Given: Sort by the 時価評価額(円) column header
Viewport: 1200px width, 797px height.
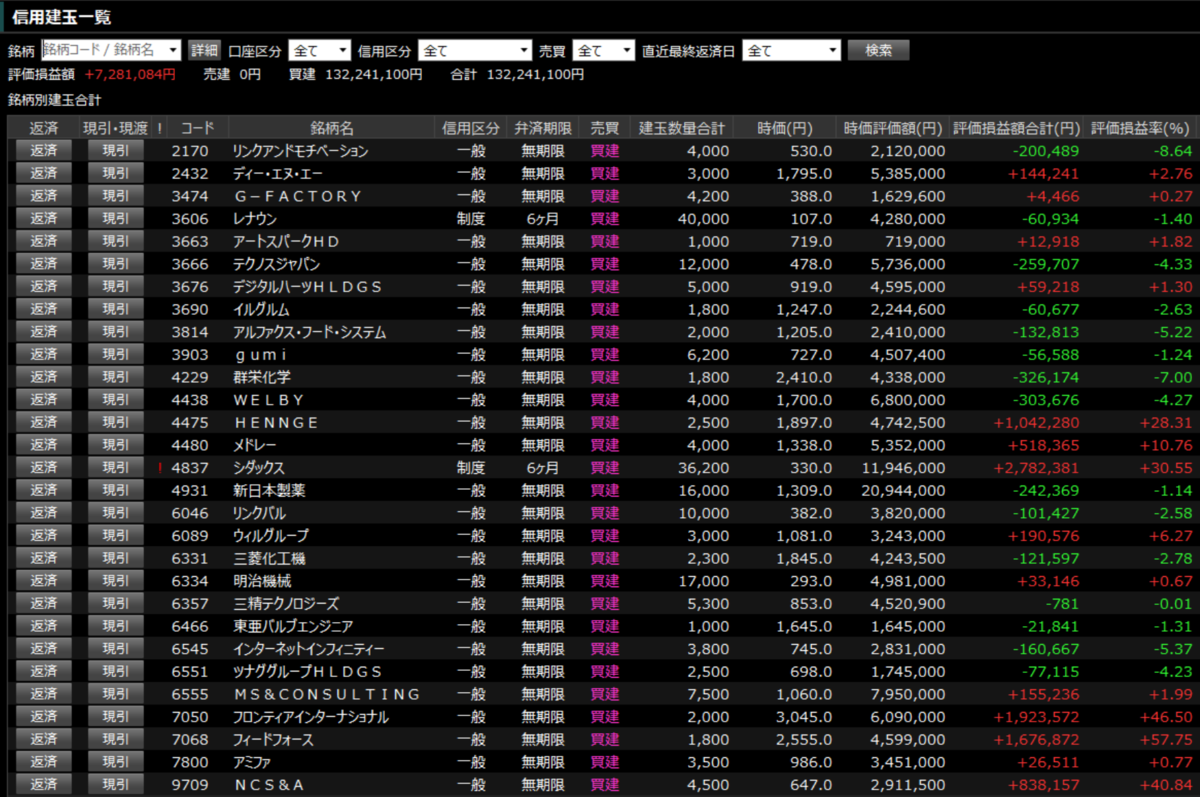Looking at the screenshot, I should [893, 128].
